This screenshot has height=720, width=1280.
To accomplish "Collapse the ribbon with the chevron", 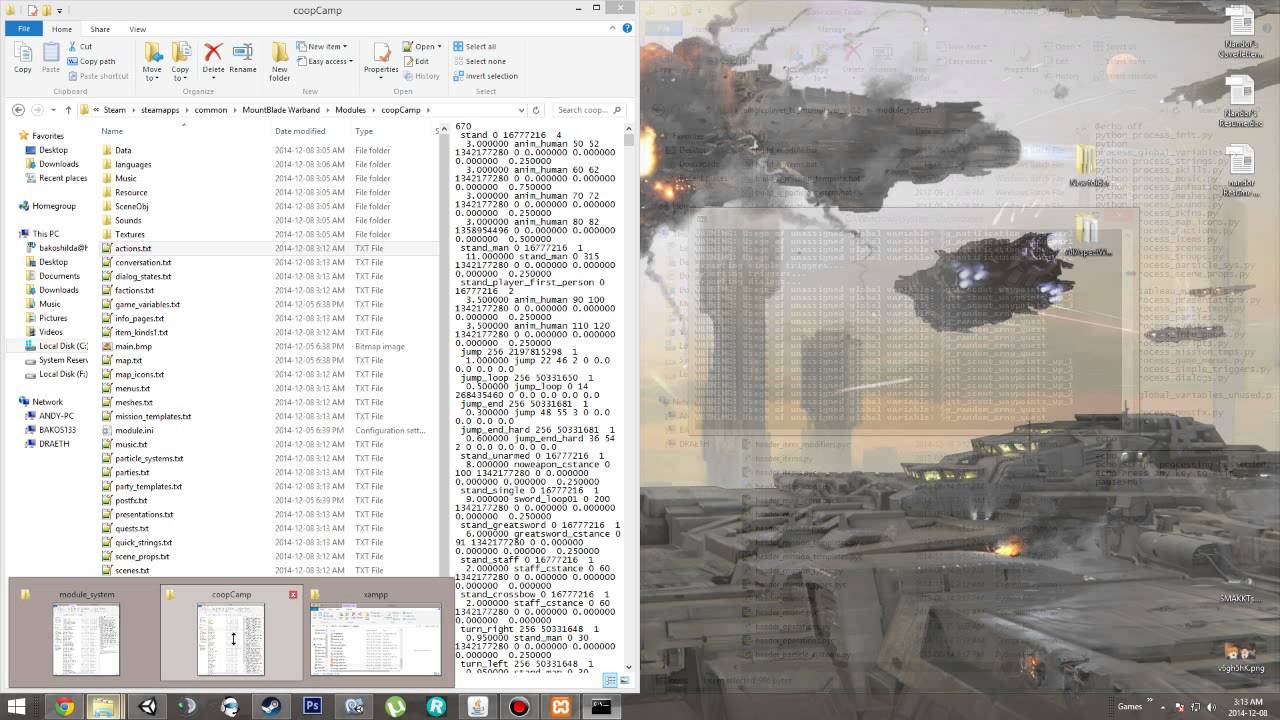I will point(612,30).
